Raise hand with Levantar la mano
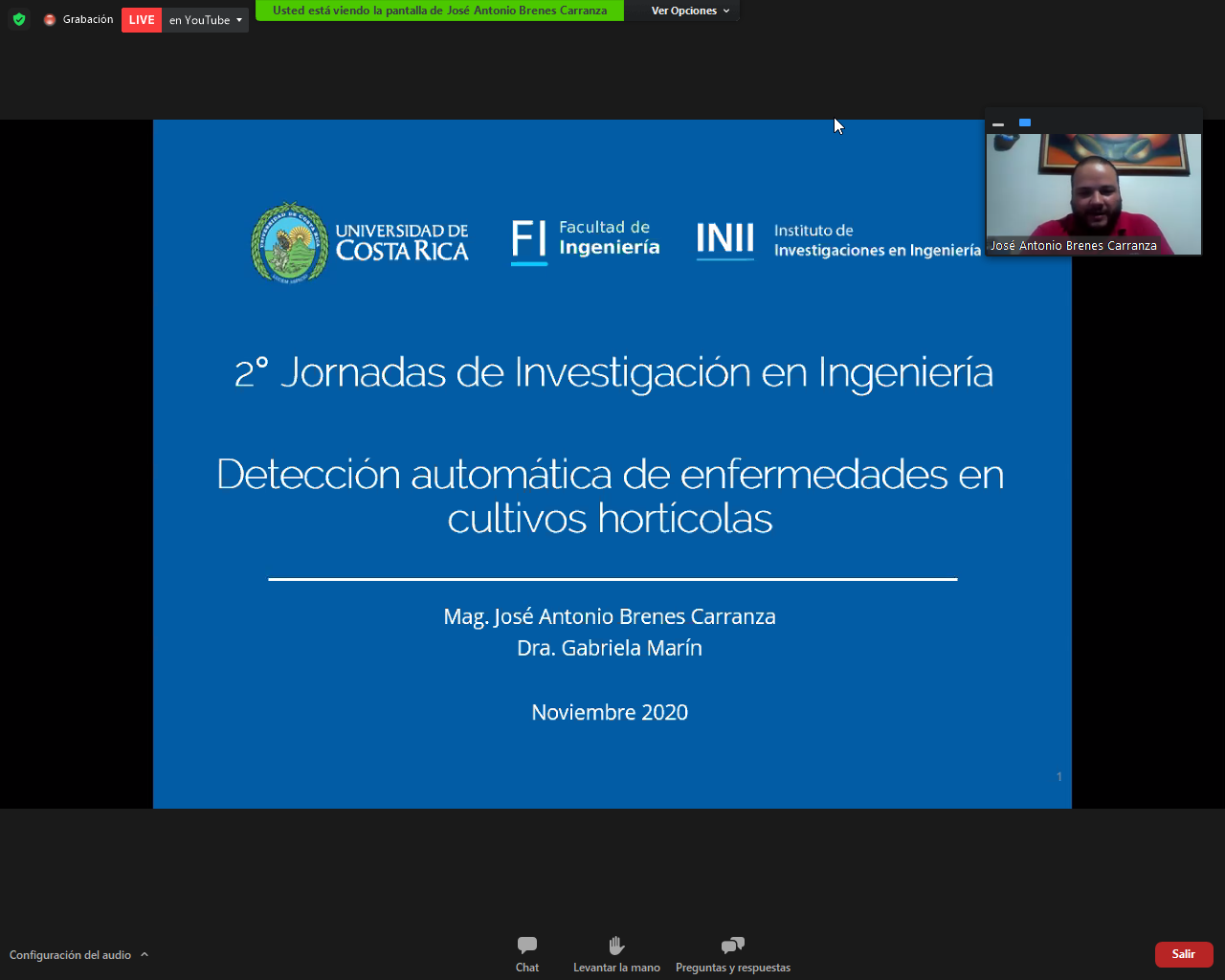The height and width of the screenshot is (980, 1225). click(616, 953)
